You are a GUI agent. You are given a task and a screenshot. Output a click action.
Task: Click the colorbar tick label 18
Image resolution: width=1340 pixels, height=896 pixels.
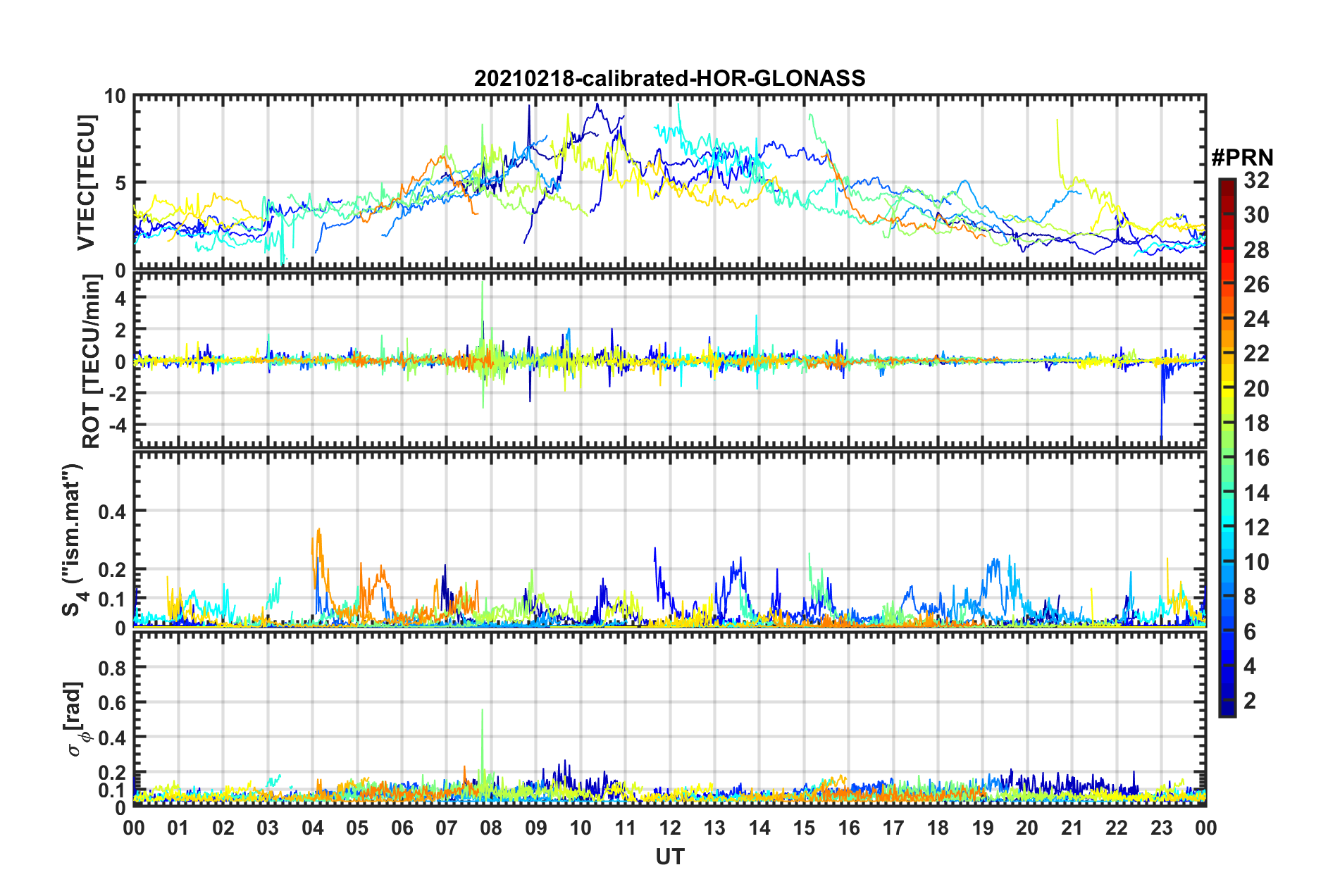pyautogui.click(x=1256, y=423)
